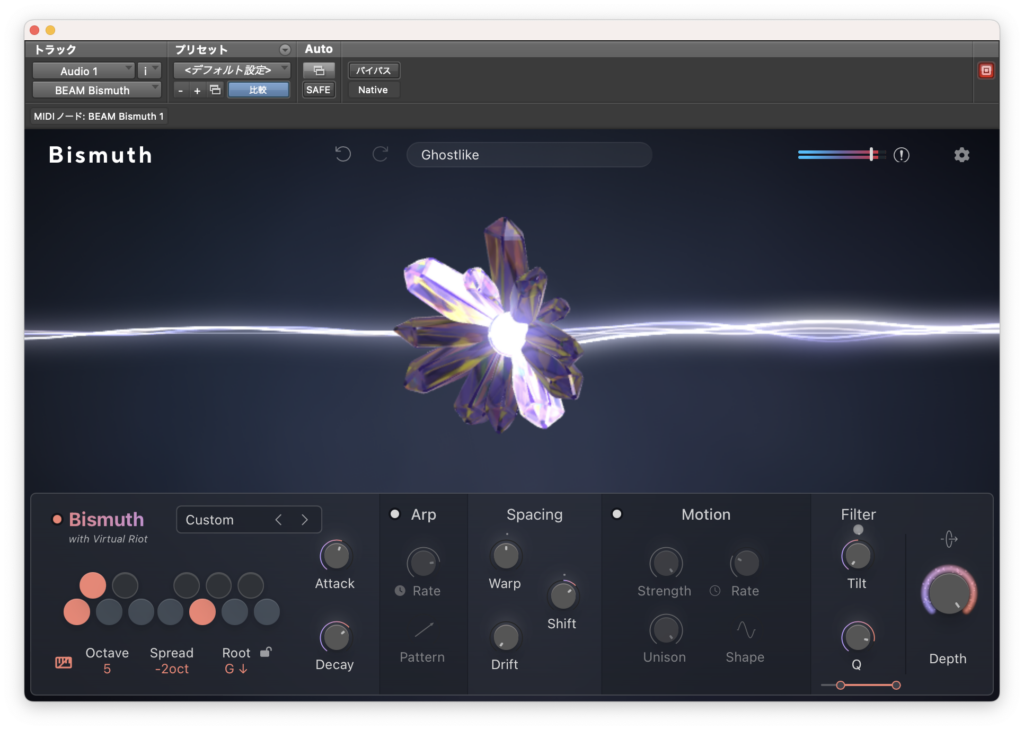The width and height of the screenshot is (1024, 730).
Task: Click the MIDI ノード: BEAM Bismuth 1 label
Action: [99, 116]
